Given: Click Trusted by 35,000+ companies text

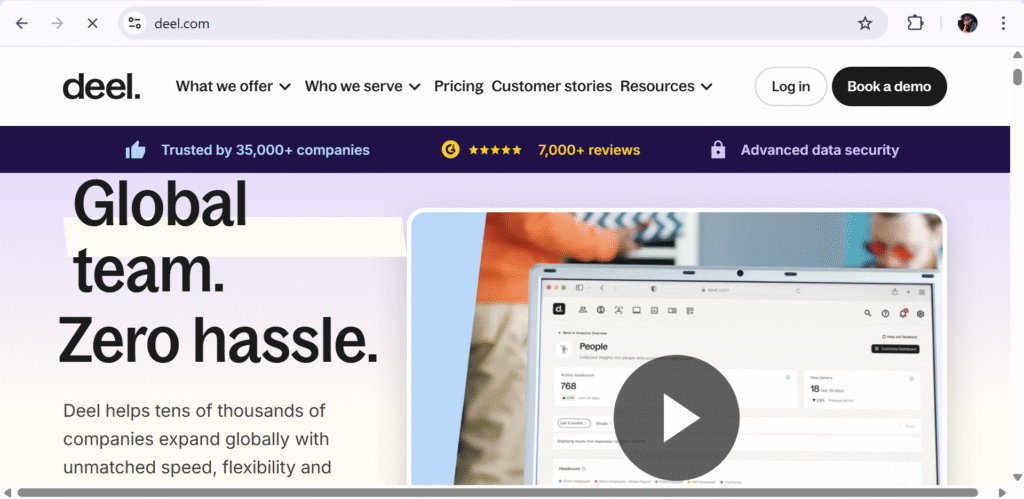Looking at the screenshot, I should pos(265,150).
